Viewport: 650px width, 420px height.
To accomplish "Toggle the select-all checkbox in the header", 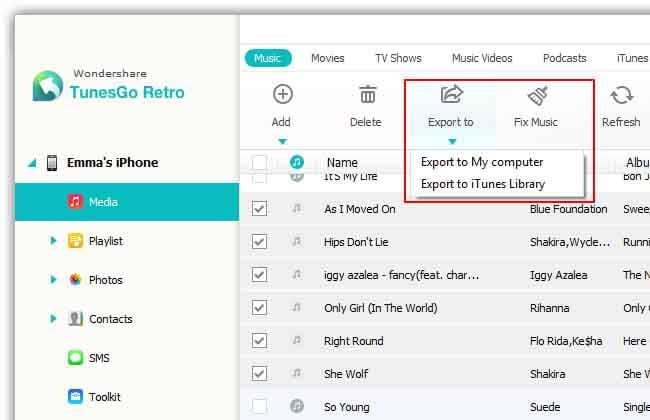I will [259, 162].
